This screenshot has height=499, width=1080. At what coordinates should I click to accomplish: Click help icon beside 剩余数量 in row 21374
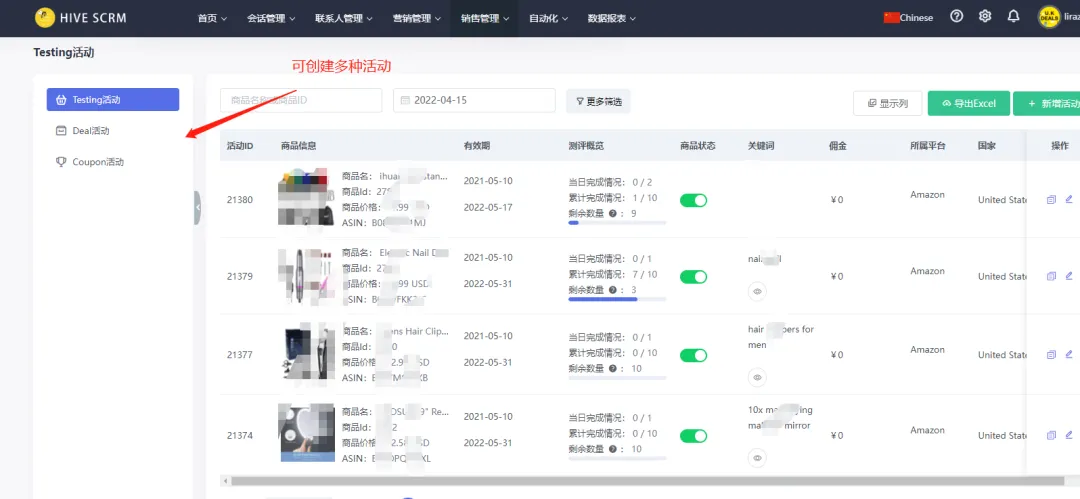click(x=612, y=449)
